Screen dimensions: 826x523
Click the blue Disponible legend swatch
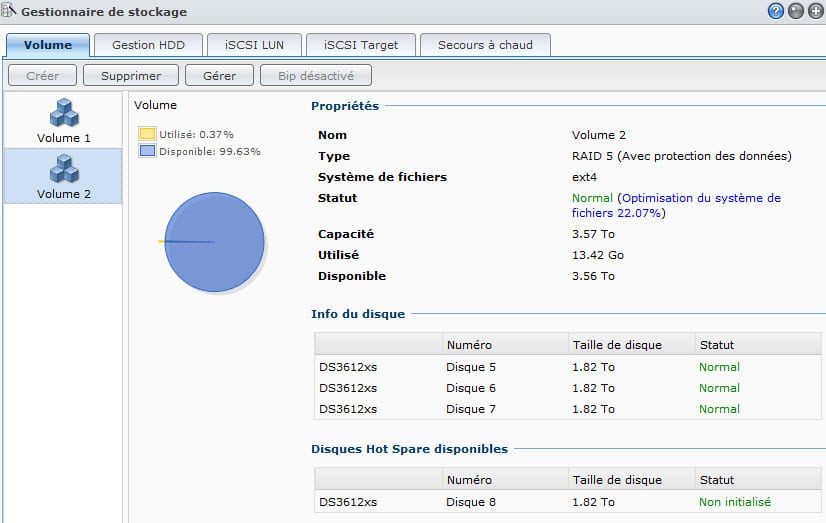pos(147,151)
